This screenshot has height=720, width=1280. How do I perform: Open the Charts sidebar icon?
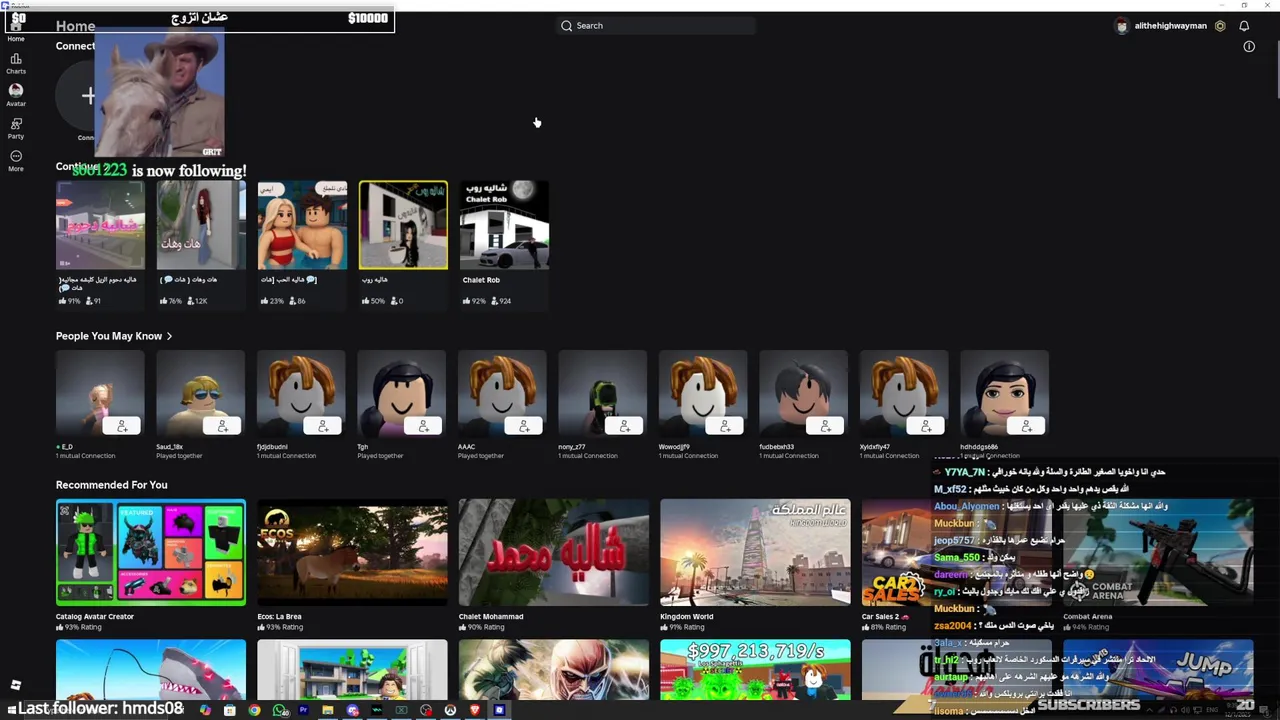click(16, 64)
